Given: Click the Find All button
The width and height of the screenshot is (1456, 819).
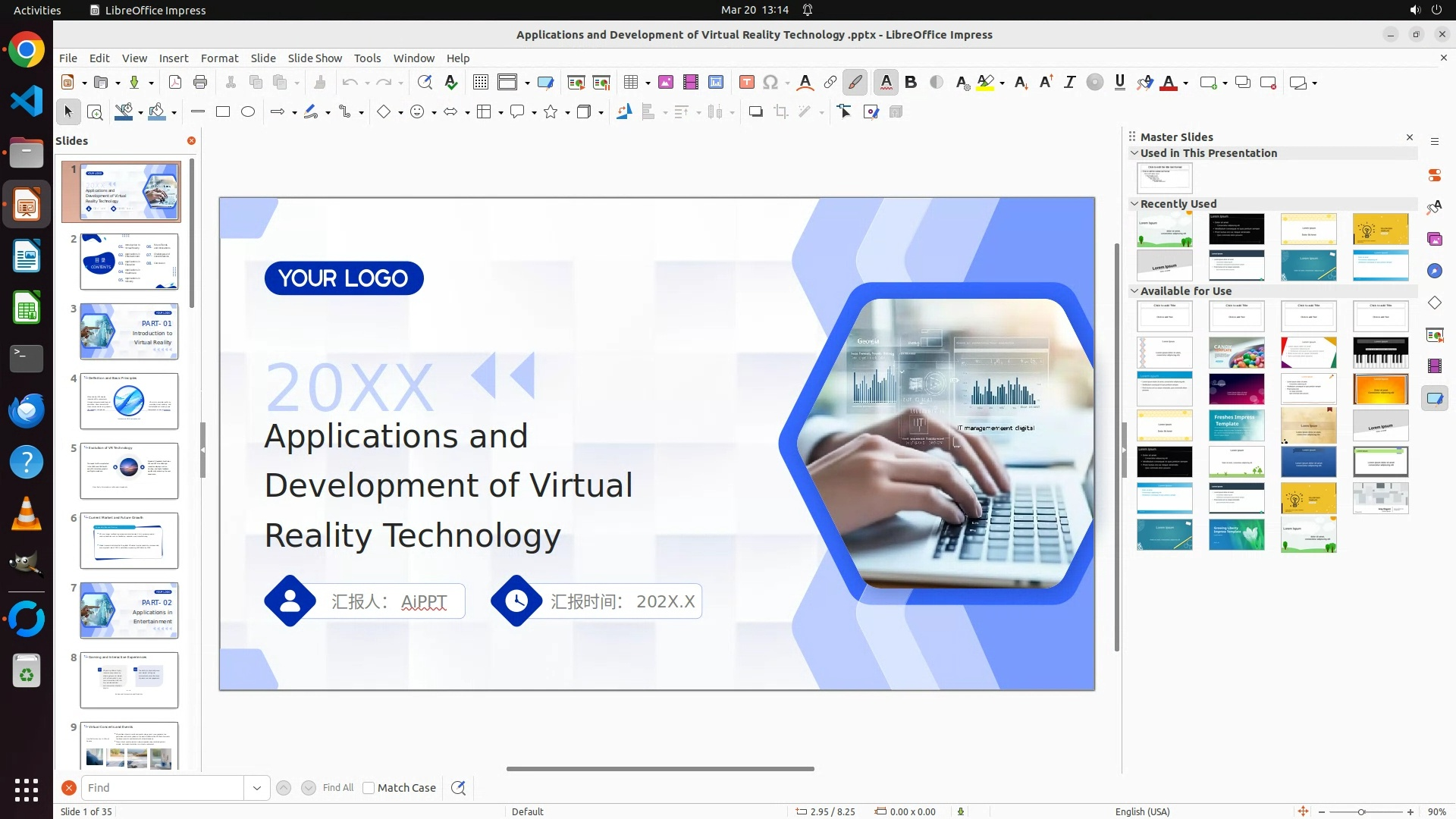Looking at the screenshot, I should tap(337, 788).
